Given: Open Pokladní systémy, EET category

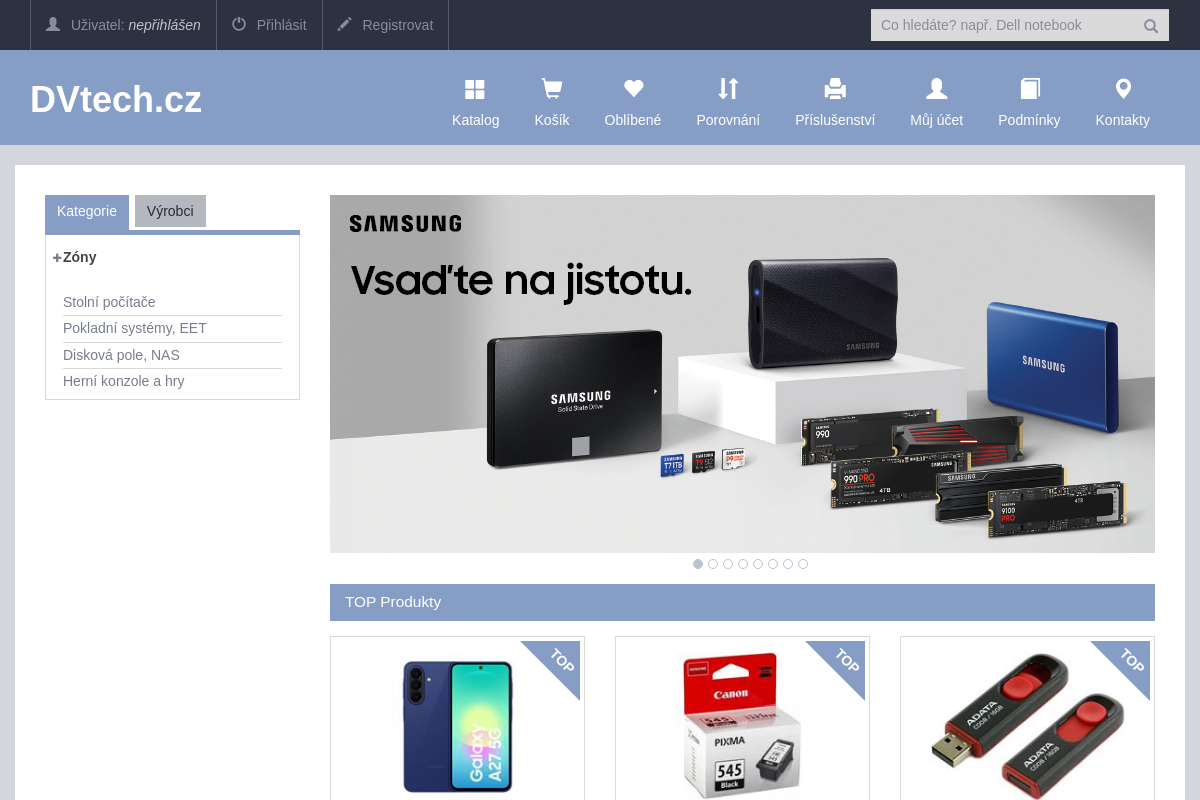Looking at the screenshot, I should pyautogui.click(x=135, y=328).
